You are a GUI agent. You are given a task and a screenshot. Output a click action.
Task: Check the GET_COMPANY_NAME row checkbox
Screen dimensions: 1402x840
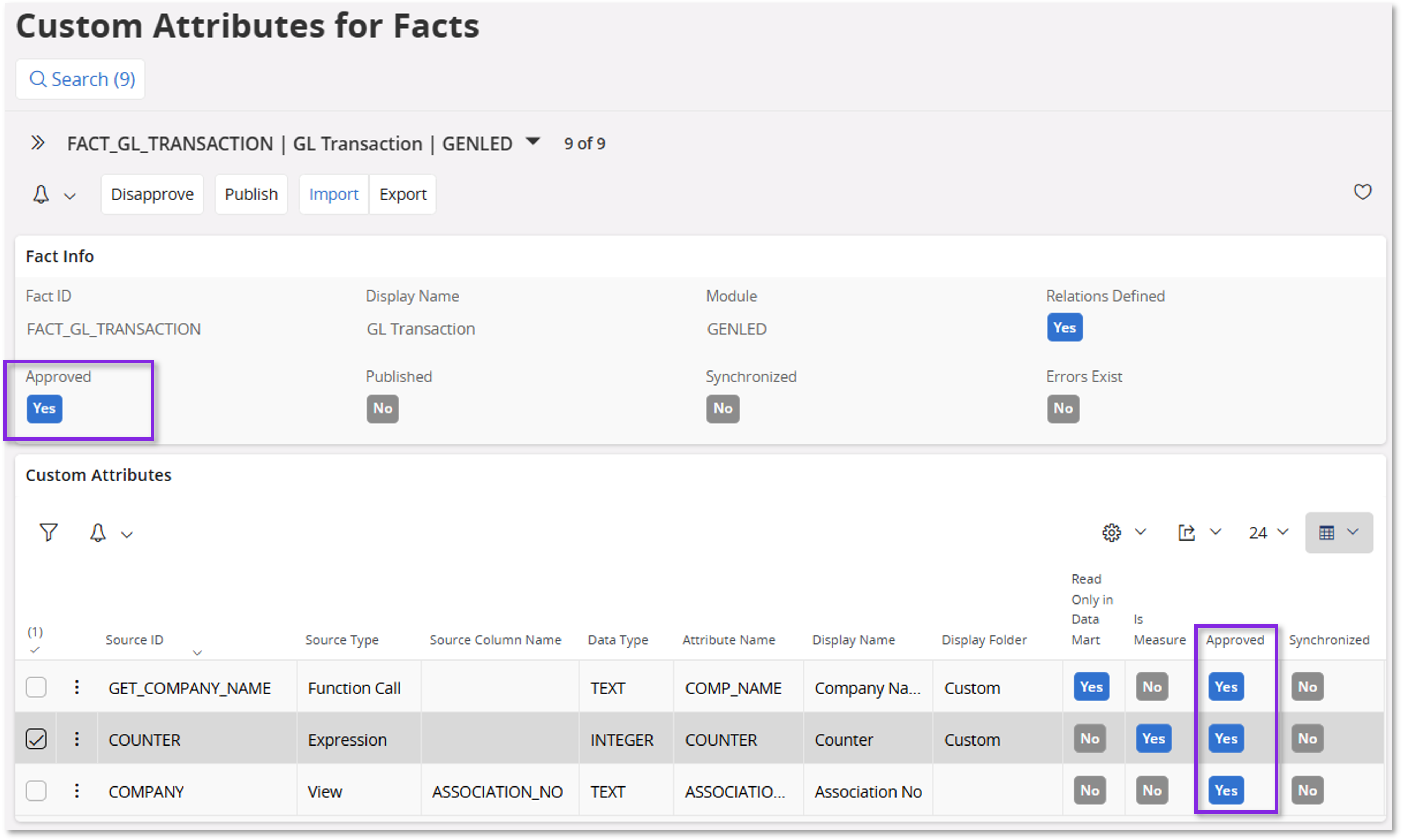[36, 687]
